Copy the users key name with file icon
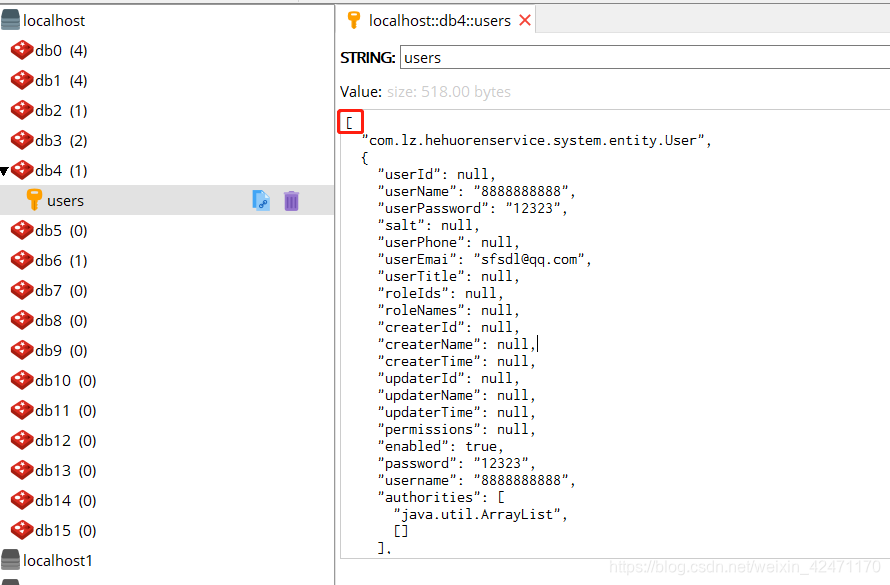The height and width of the screenshot is (585, 890). pos(261,200)
